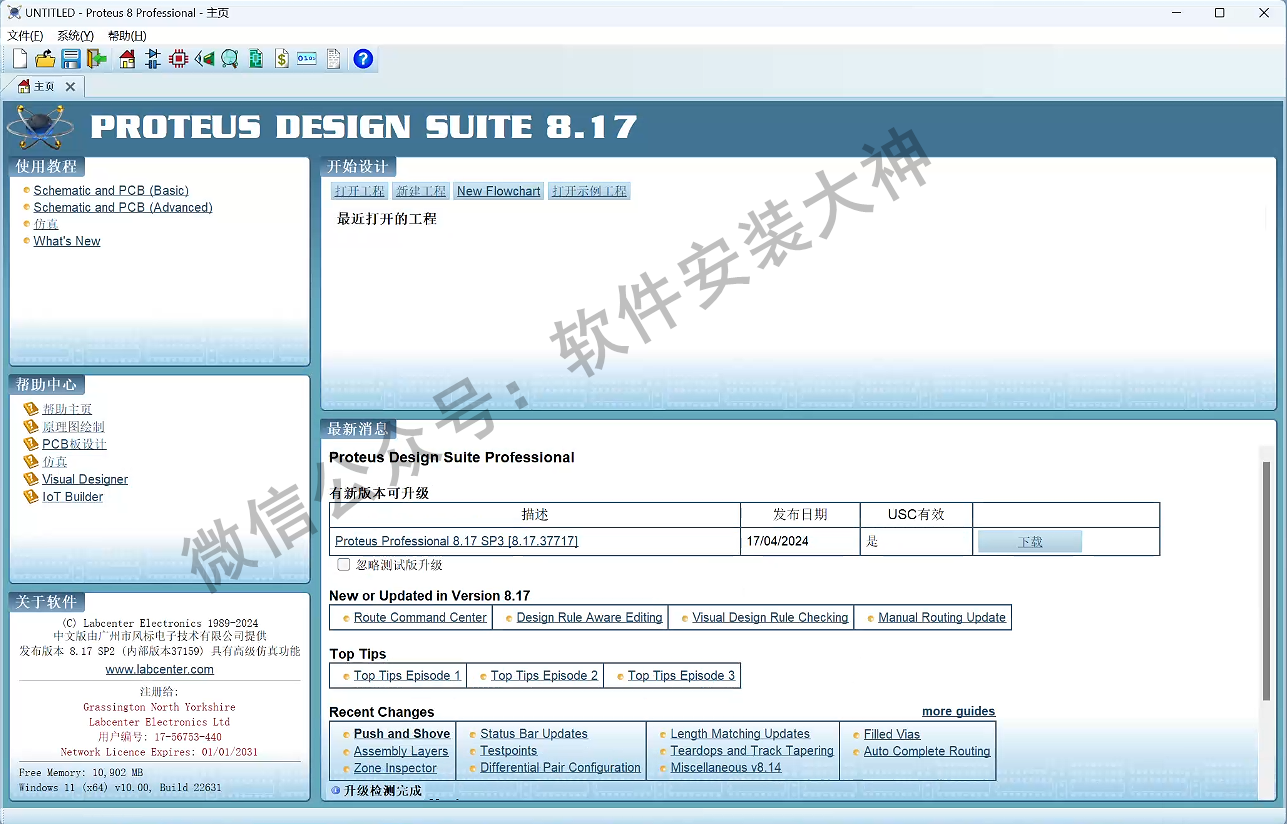
Task: Open Schematic and PCB (Advanced) tutorial
Action: click(x=123, y=207)
